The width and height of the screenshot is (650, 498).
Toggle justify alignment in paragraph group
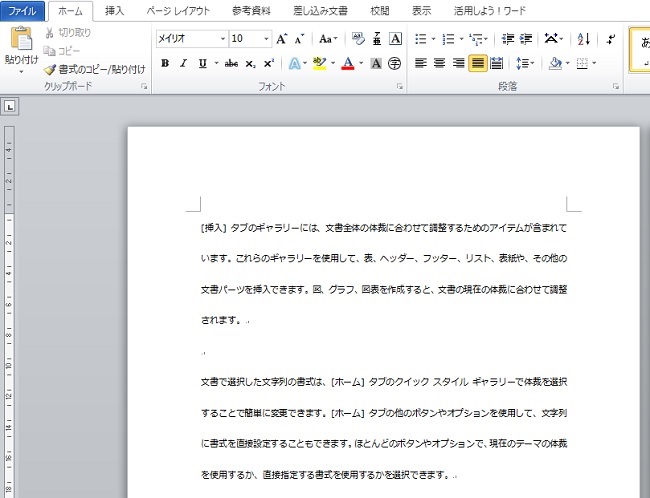478,63
